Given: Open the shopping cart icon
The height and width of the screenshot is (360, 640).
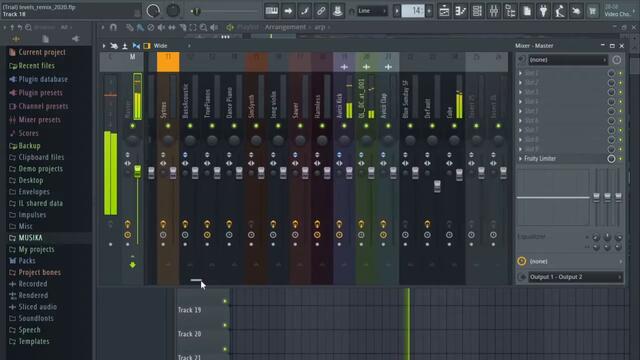Looking at the screenshot, I should (592, 11).
